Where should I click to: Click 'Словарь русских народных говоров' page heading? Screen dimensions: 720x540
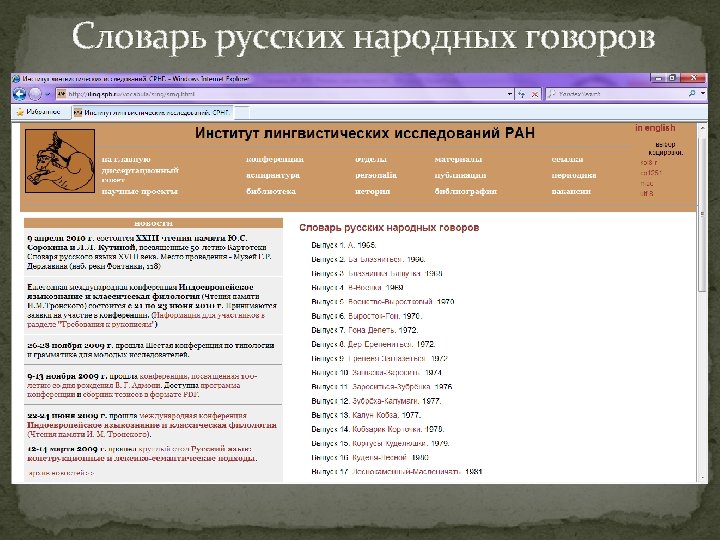pos(389,227)
